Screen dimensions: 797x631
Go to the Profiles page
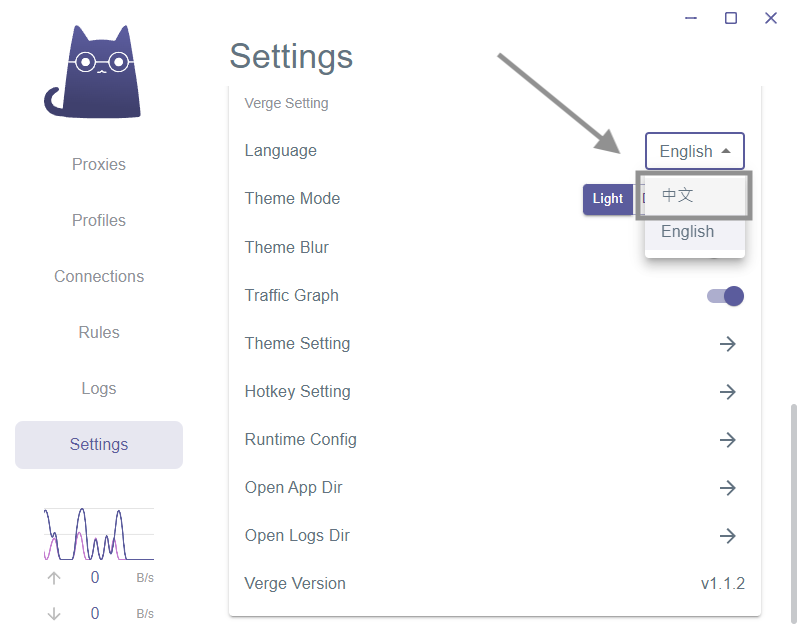pyautogui.click(x=99, y=220)
